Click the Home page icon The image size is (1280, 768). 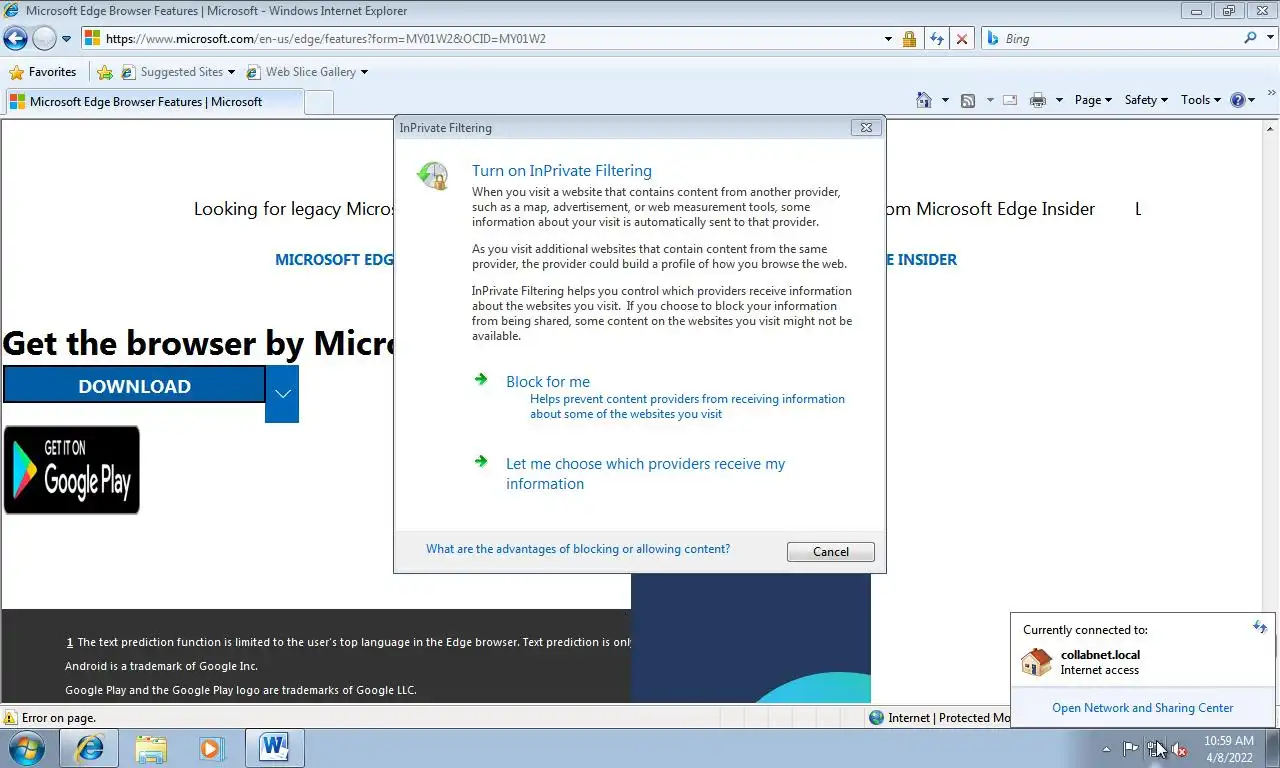coord(924,100)
